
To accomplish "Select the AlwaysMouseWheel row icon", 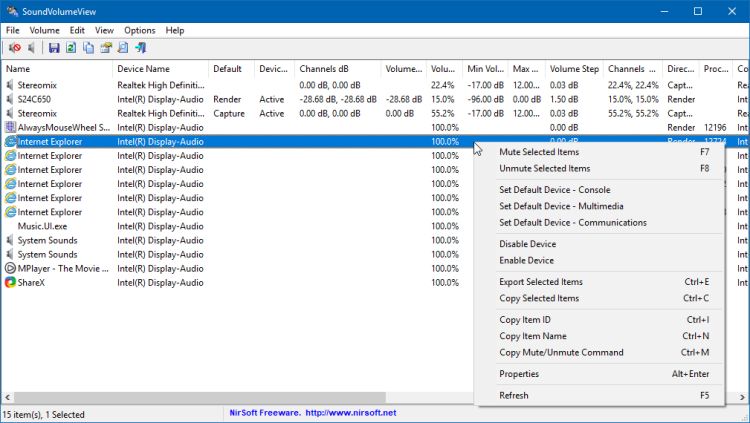I will tap(10, 128).
